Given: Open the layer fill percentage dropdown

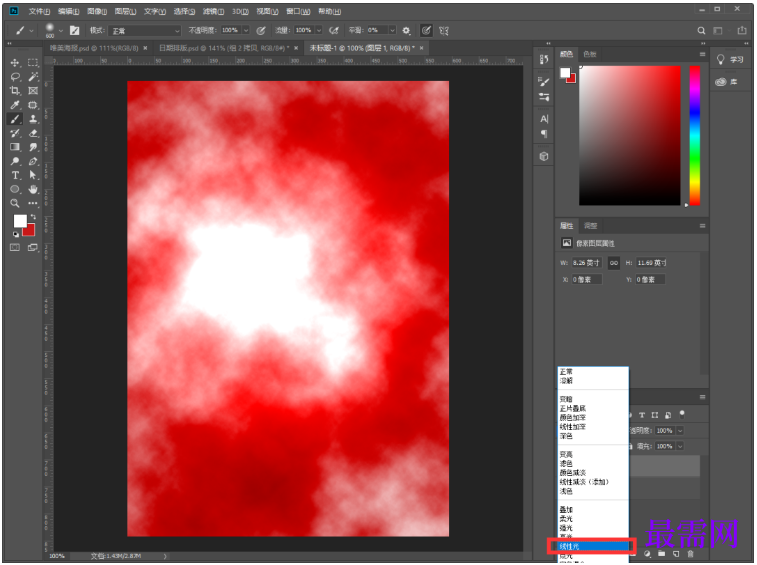Looking at the screenshot, I should click(x=679, y=445).
